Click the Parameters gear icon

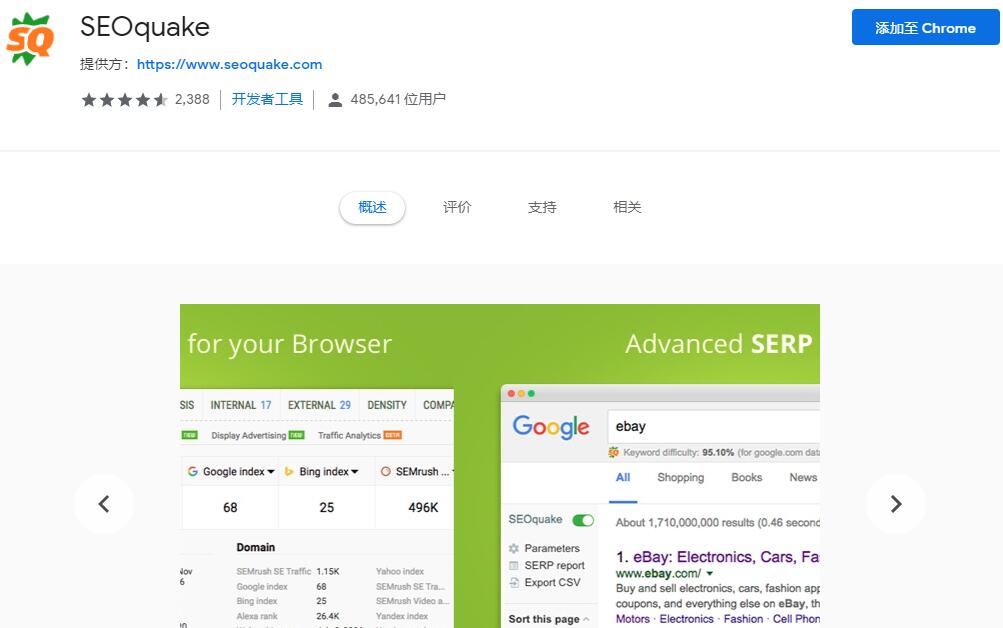click(x=514, y=549)
